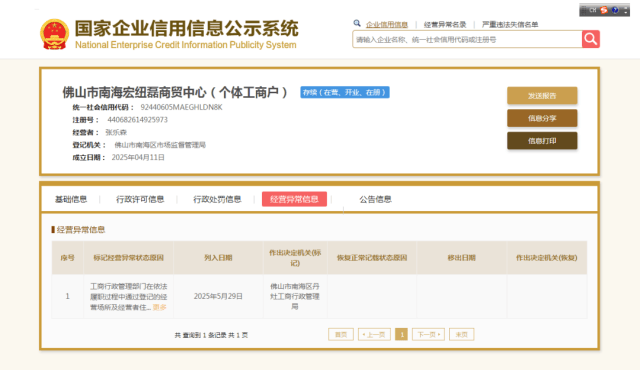Screen dimensions: 640x370
Task: Click the date cell 2025年5月29日
Action: pyautogui.click(x=218, y=296)
